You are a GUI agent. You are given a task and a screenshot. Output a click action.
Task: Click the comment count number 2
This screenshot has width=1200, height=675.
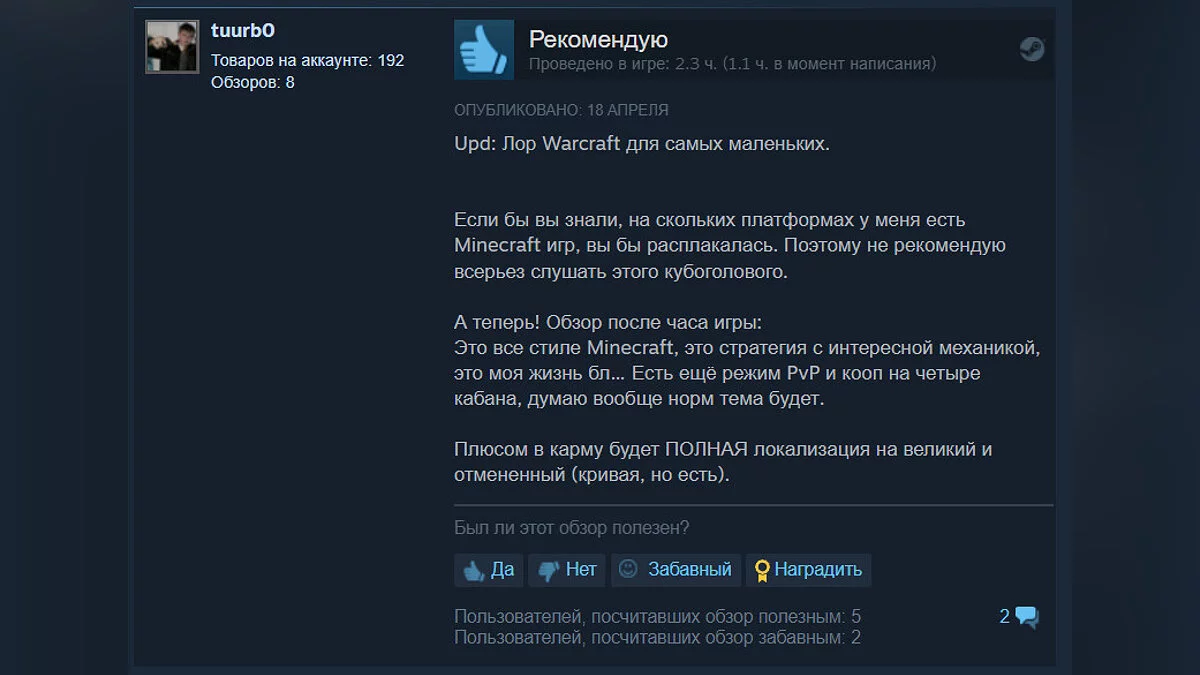point(1005,617)
